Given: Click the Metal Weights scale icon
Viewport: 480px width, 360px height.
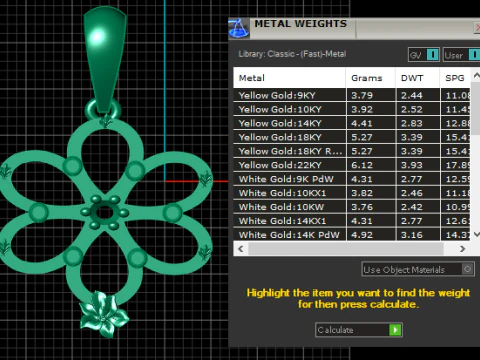Looking at the screenshot, I should 239,29.
